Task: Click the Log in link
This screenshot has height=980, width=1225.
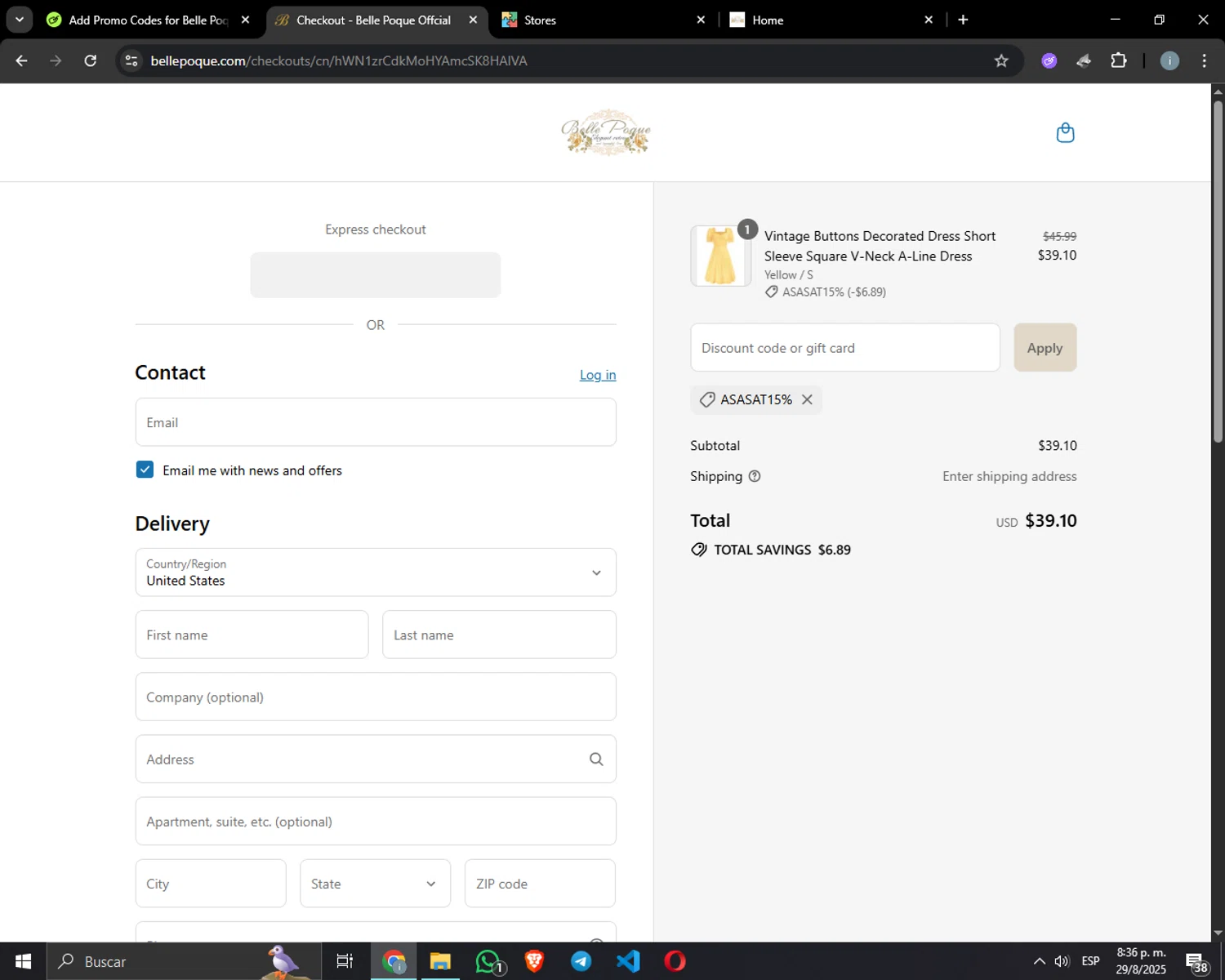Action: pyautogui.click(x=598, y=375)
